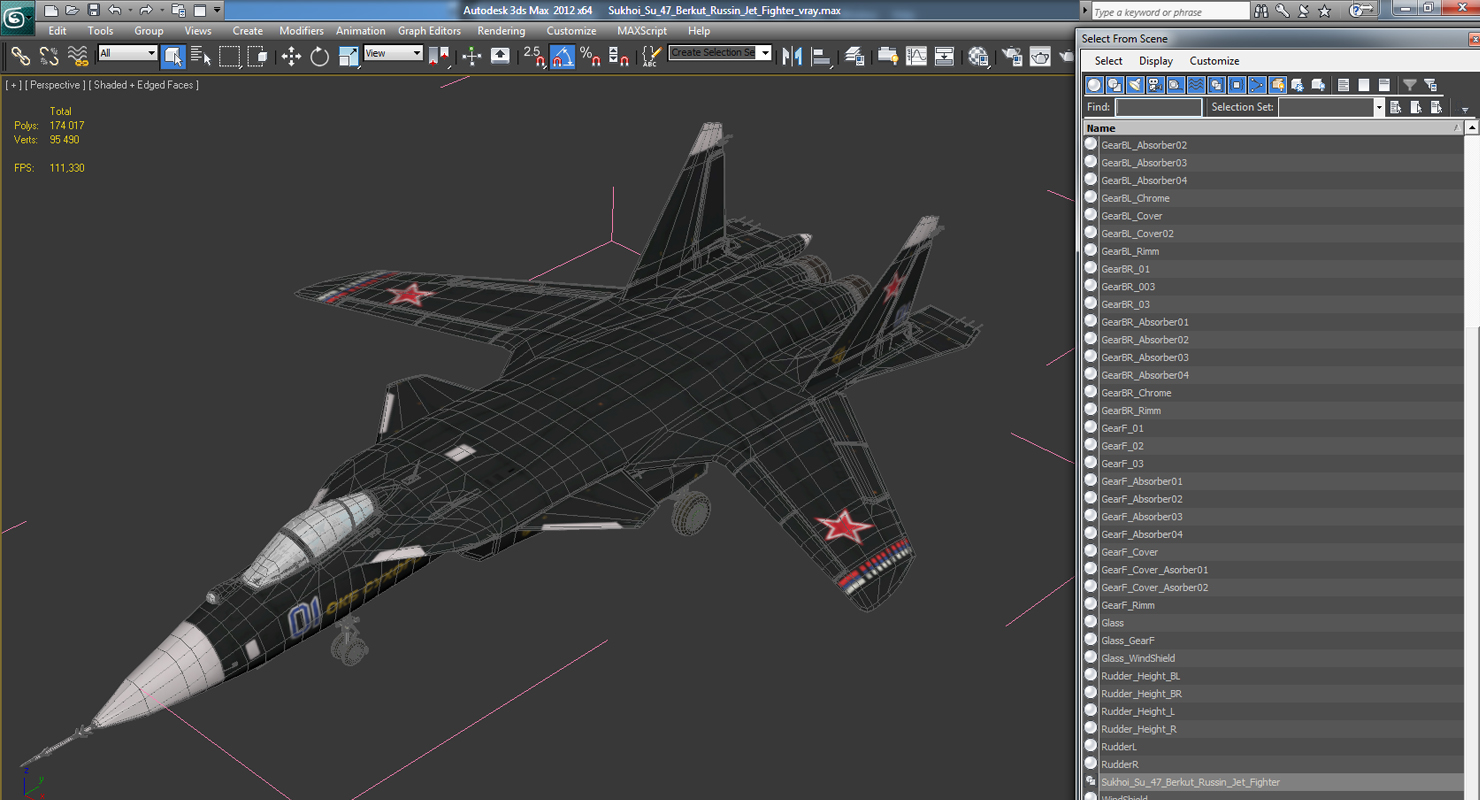This screenshot has width=1480, height=800.
Task: Toggle Display Bone Objects filter
Action: tap(1257, 85)
